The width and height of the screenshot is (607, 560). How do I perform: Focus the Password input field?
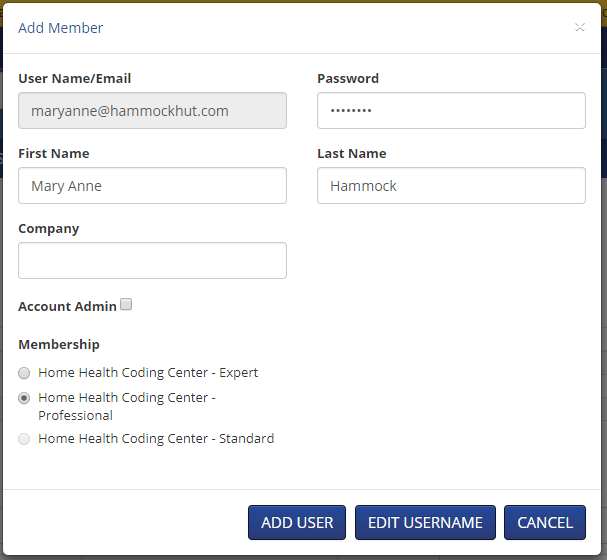click(451, 111)
